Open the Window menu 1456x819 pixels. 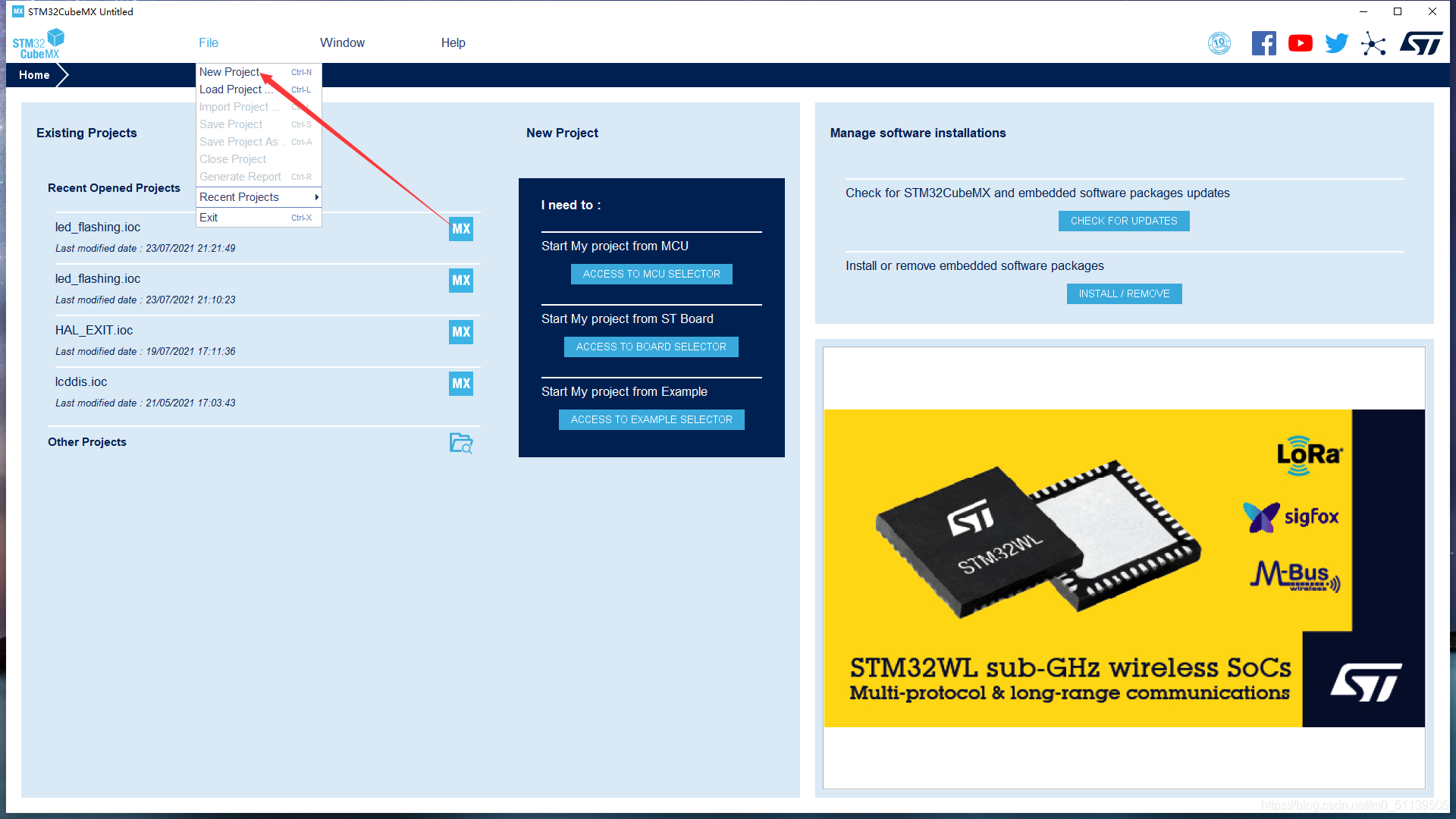[342, 43]
